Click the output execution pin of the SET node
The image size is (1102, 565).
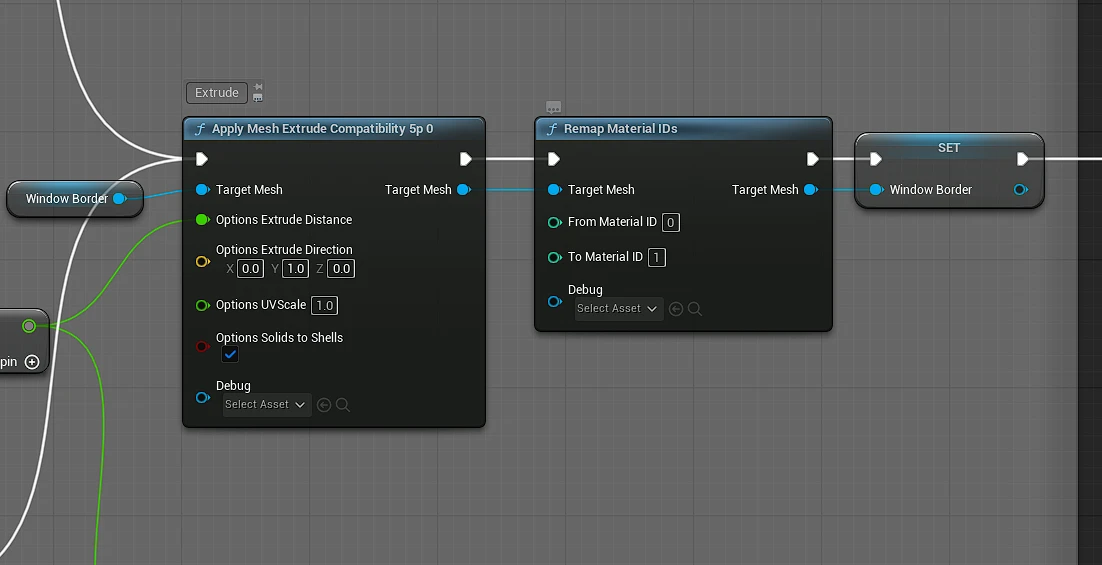pyautogui.click(x=1023, y=160)
